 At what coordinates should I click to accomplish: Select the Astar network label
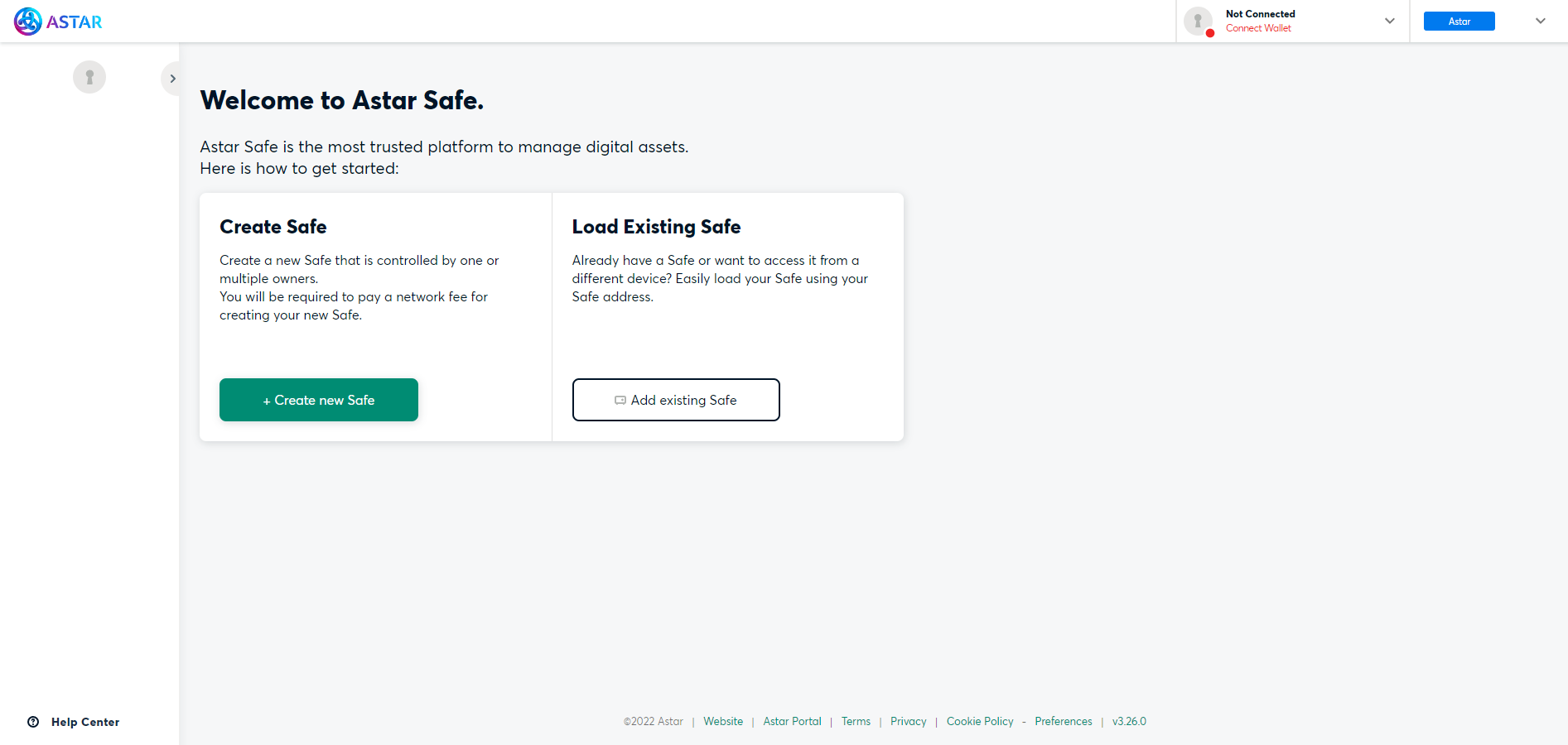pos(1459,22)
